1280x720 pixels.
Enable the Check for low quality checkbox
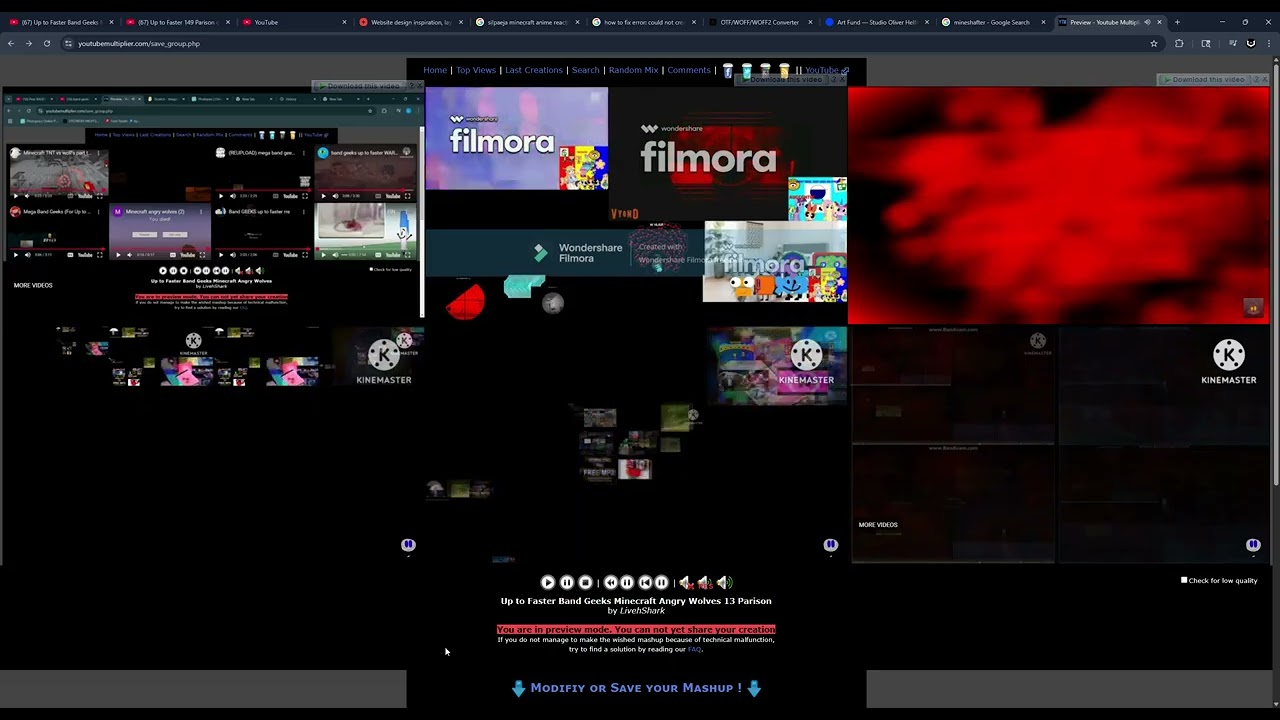tap(1184, 580)
